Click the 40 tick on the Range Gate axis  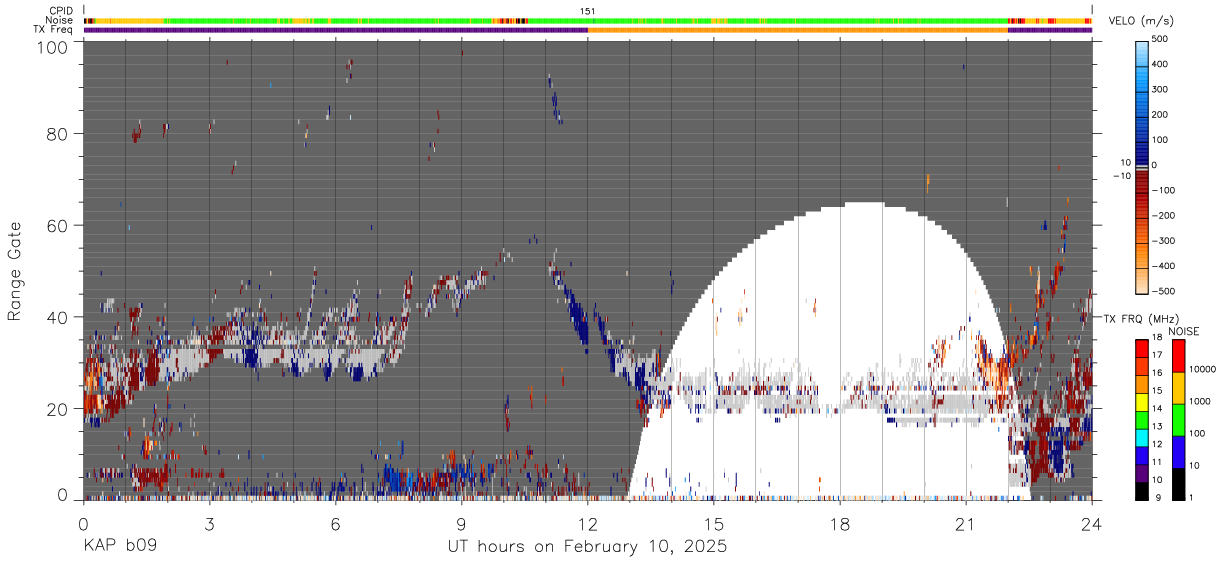point(58,317)
